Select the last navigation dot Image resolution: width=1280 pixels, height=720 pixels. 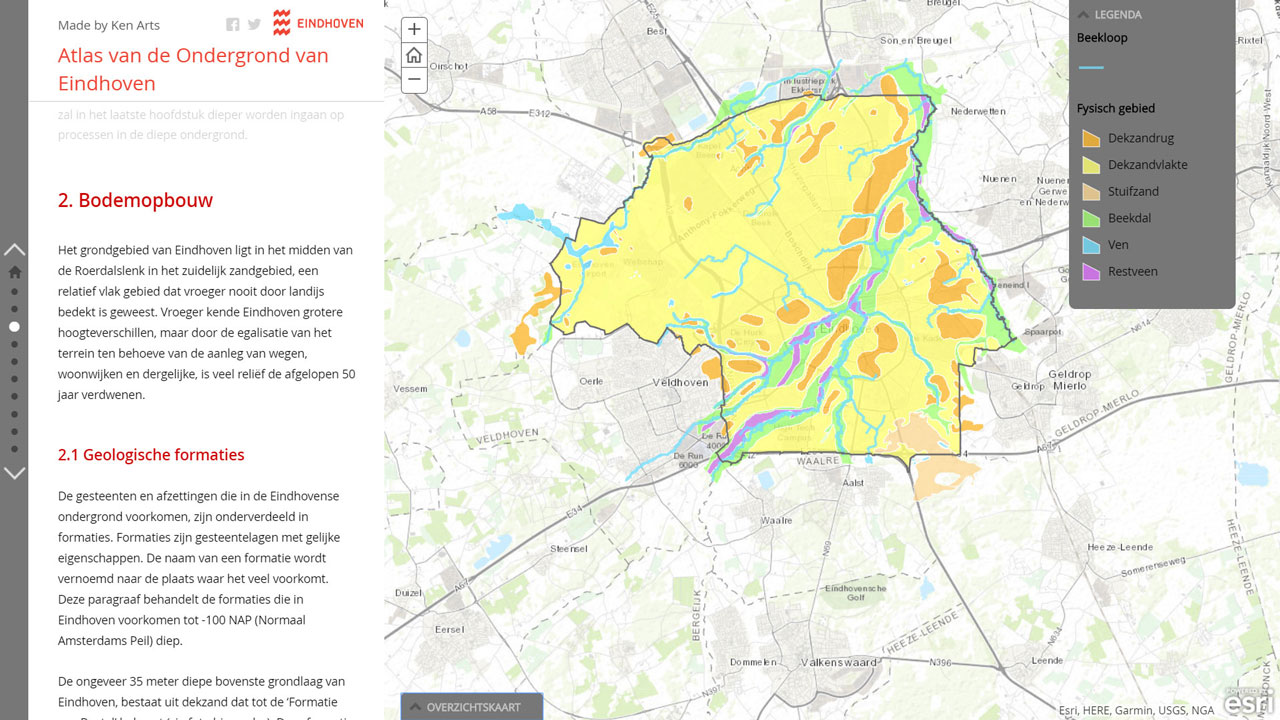[14, 449]
